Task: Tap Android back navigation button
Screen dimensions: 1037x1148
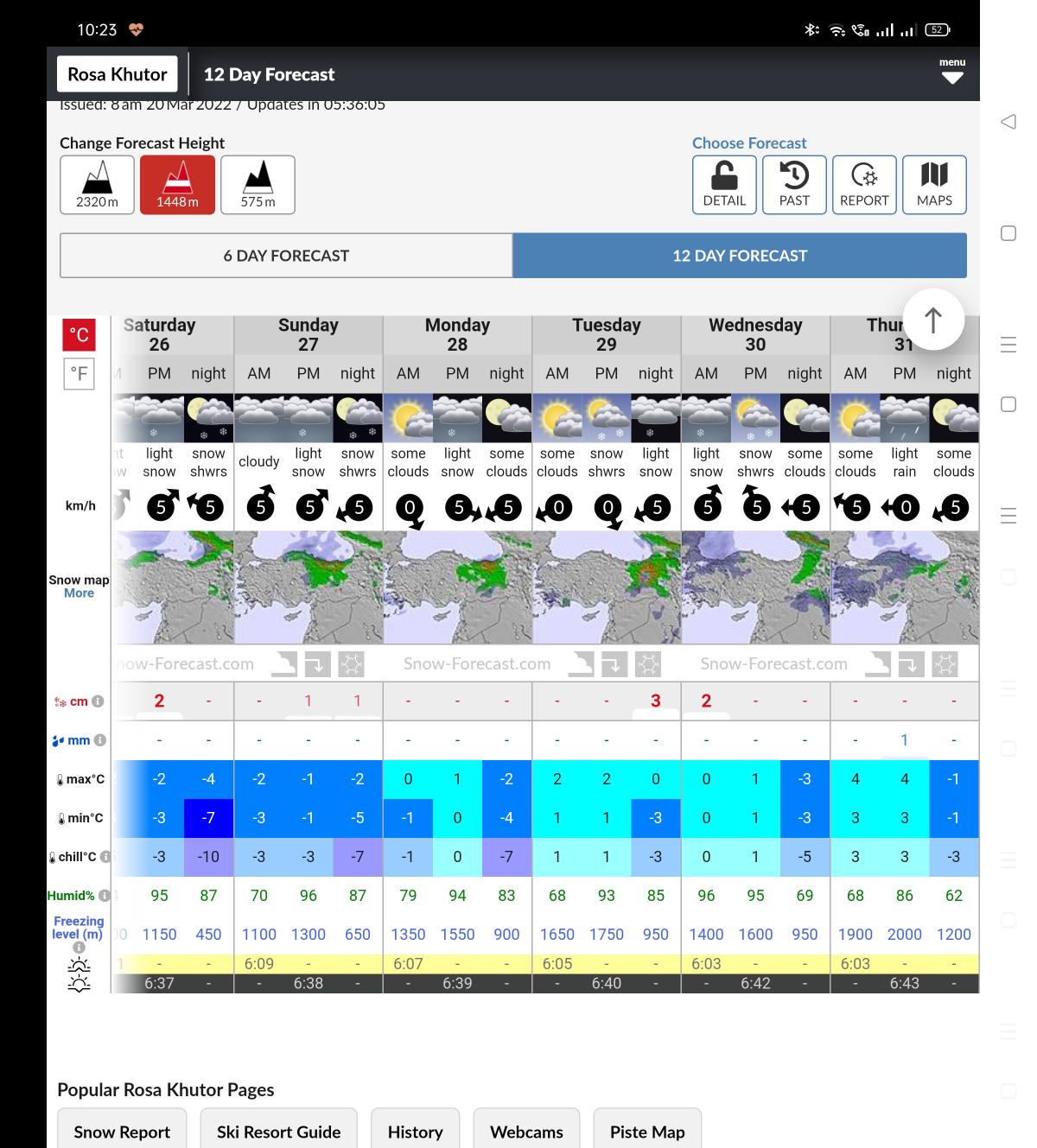Action: click(x=1008, y=122)
